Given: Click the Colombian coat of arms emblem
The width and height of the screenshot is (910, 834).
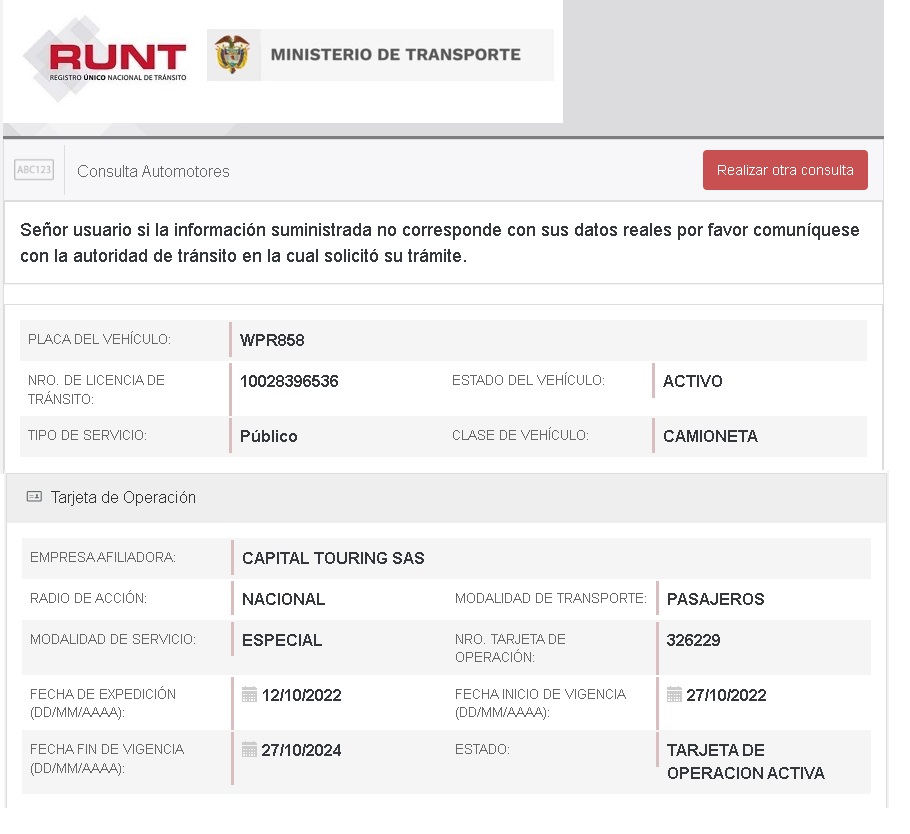Looking at the screenshot, I should (232, 55).
